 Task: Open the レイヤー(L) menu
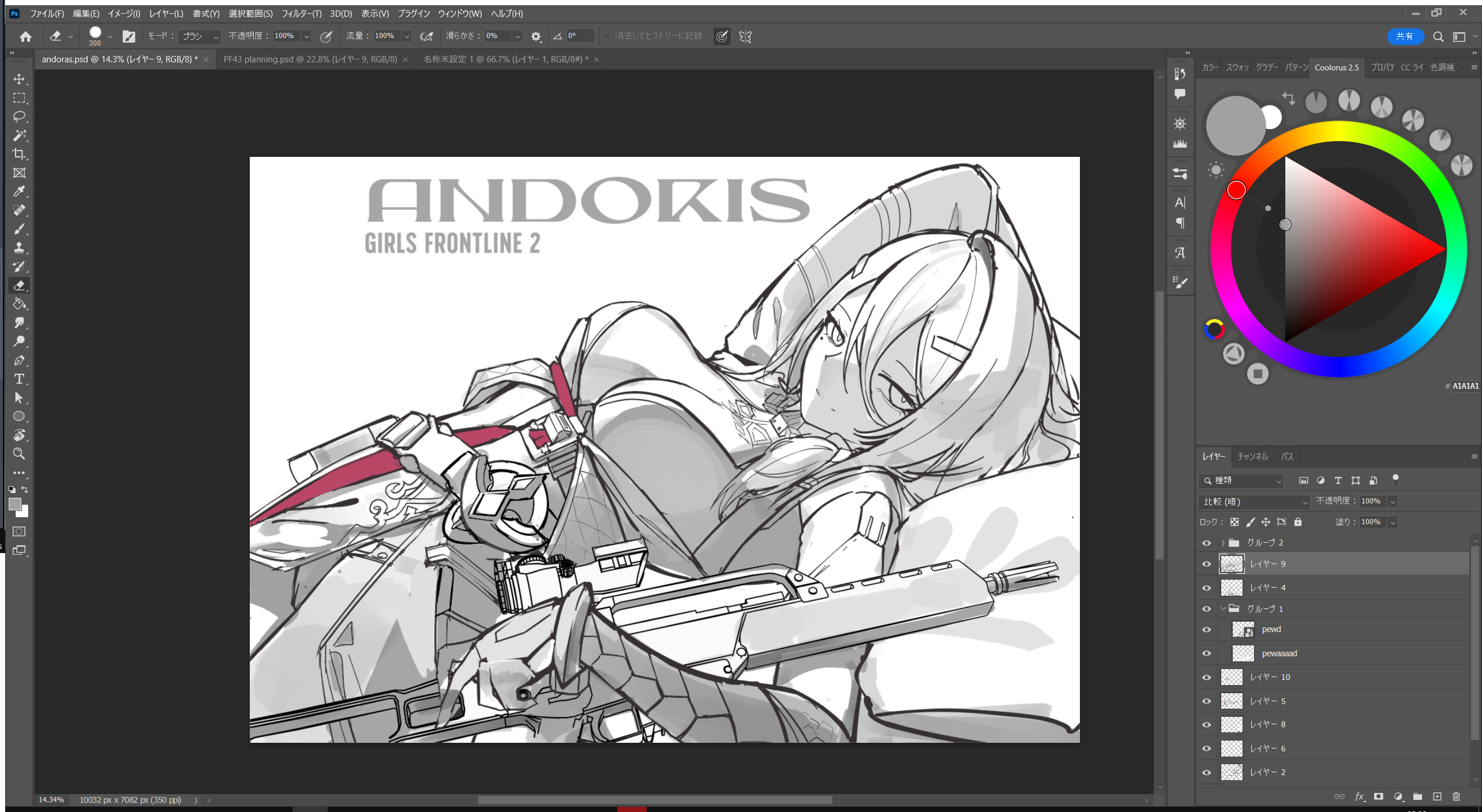166,13
